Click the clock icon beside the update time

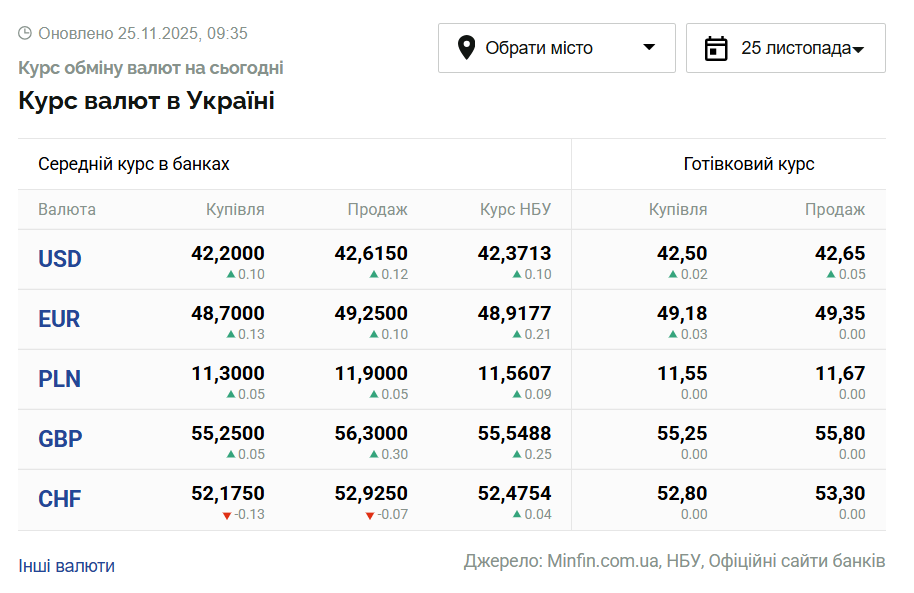coord(25,33)
